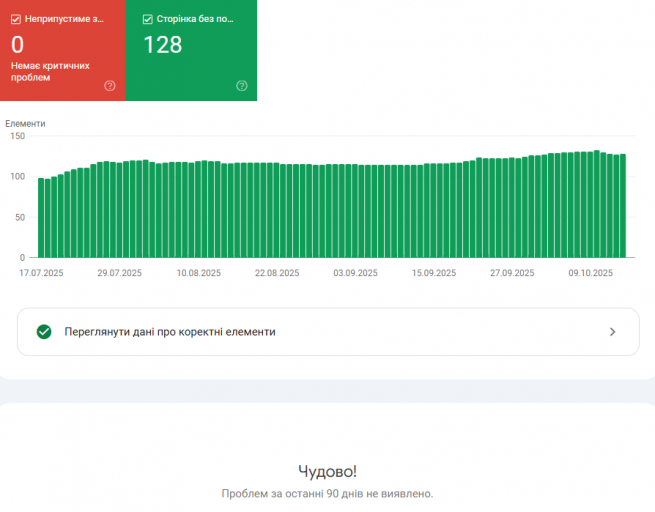Image resolution: width=655 pixels, height=512 pixels.
Task: Select the red card showing 0 issues
Action: pos(63,50)
